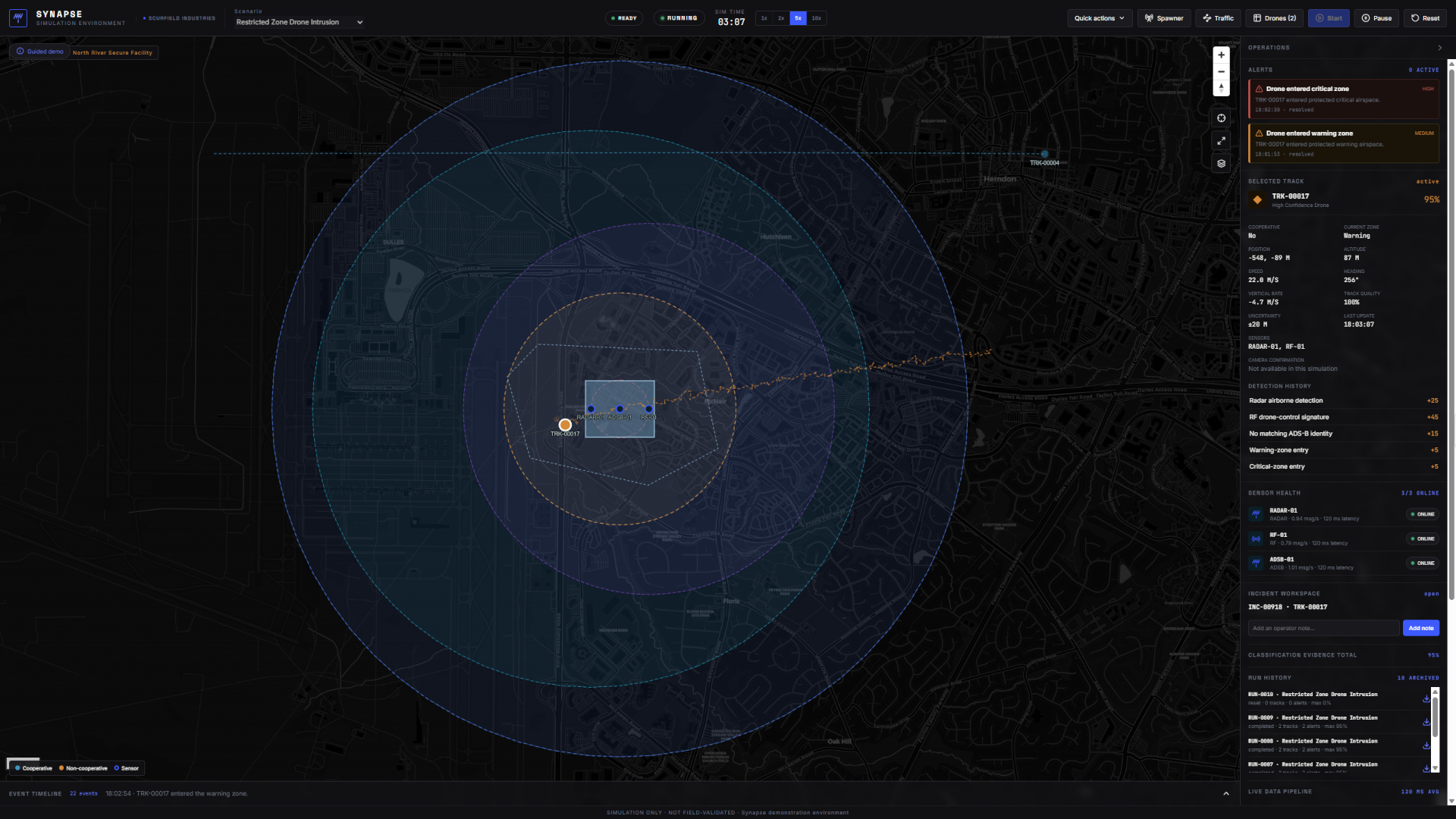Click the RF-01 sensor health icon
Image resolution: width=1456 pixels, height=819 pixels.
point(1257,538)
